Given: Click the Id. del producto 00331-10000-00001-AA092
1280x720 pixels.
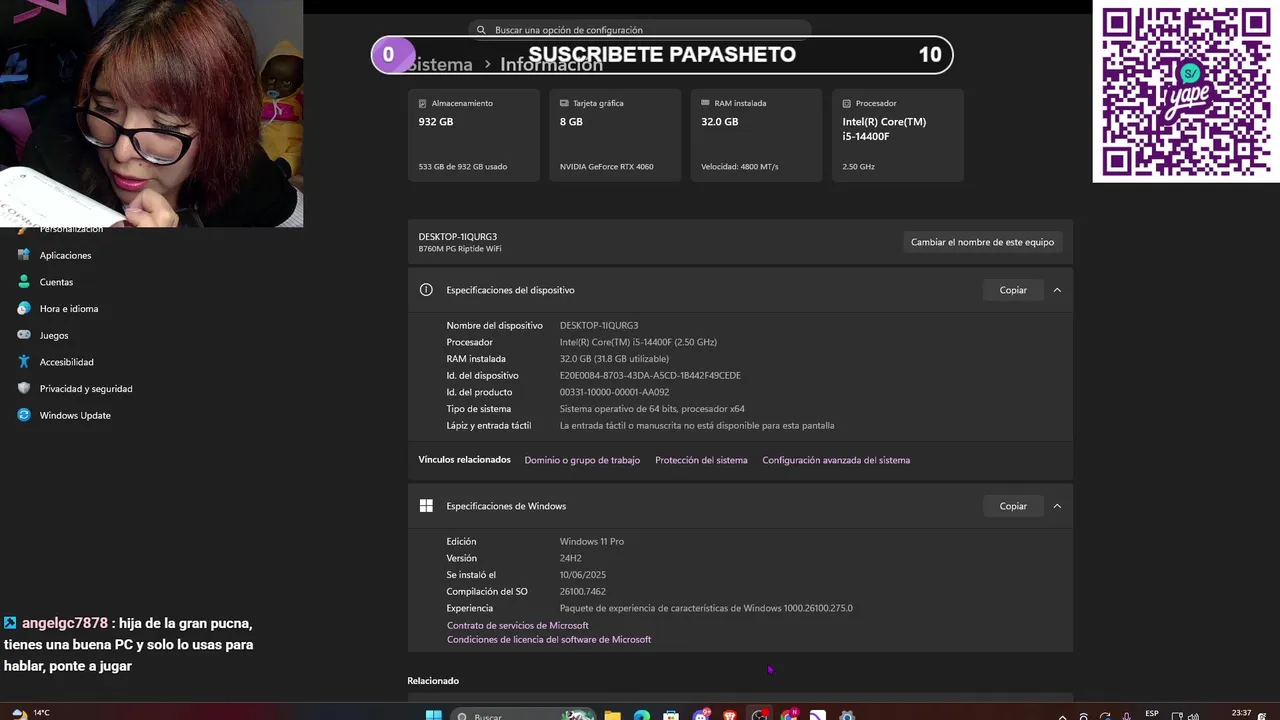Looking at the screenshot, I should pyautogui.click(x=614, y=392).
